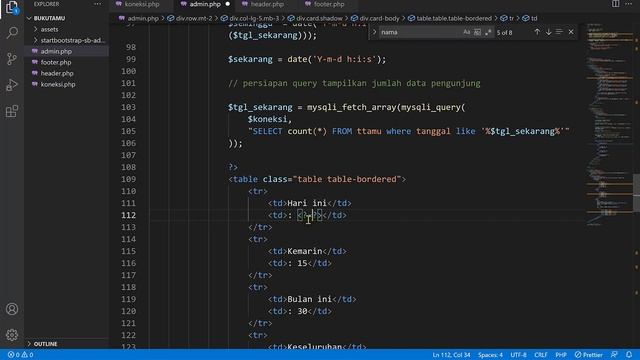Open Explorer more actions ellipsis

coord(97,4)
